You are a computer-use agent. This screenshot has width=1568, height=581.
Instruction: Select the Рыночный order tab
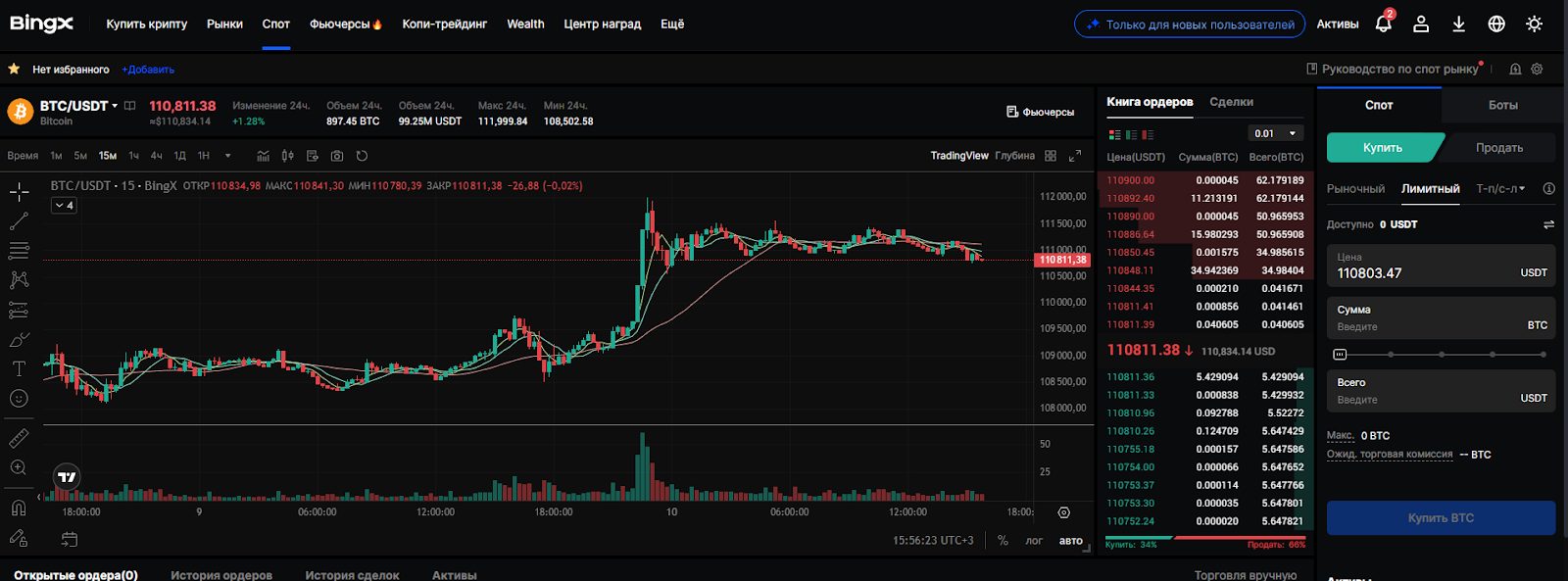(x=1355, y=189)
